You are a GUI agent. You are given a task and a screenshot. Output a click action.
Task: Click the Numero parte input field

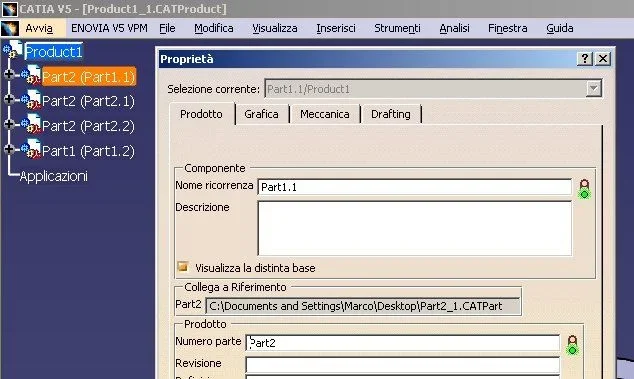(403, 343)
